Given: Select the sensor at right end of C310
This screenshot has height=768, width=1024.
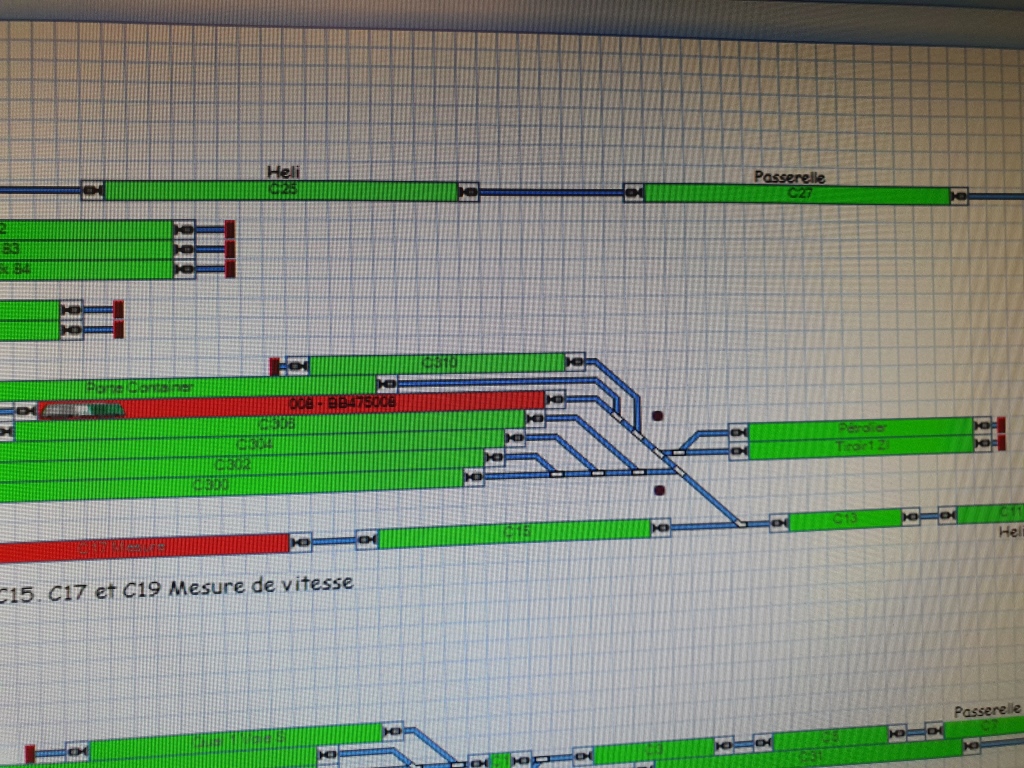Looking at the screenshot, I should 575,362.
